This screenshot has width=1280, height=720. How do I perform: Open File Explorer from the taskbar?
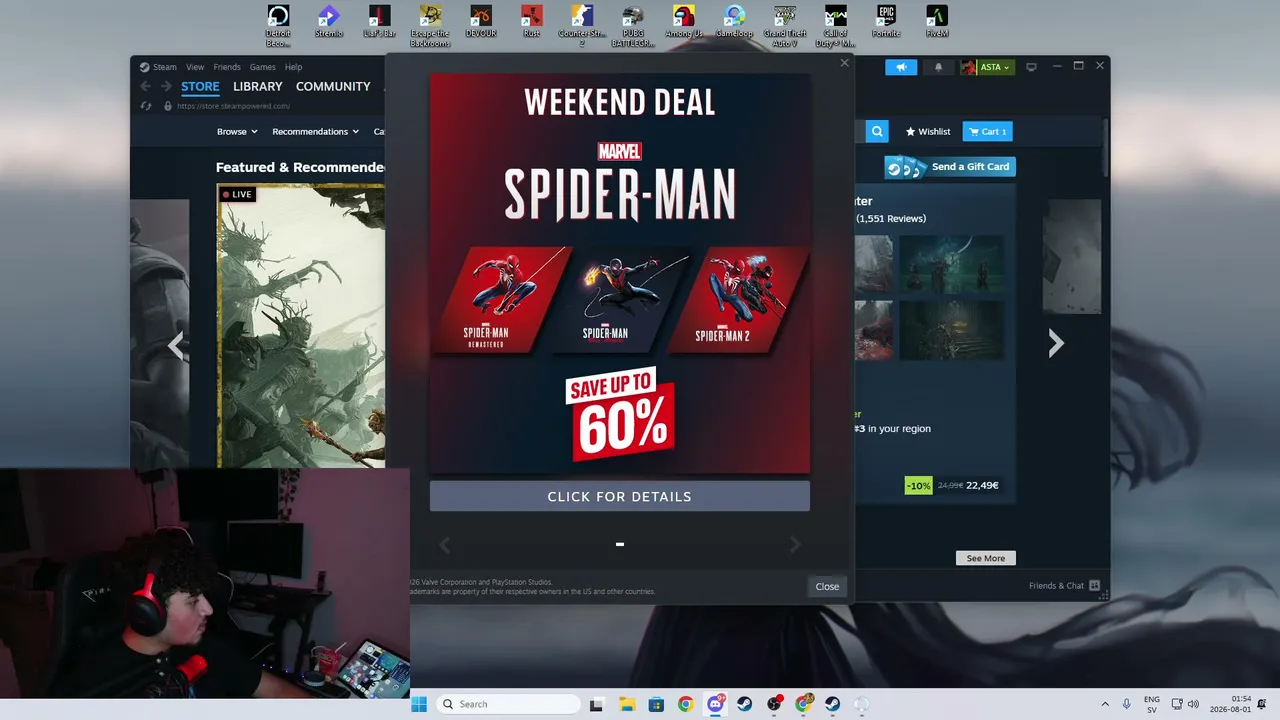coord(626,704)
